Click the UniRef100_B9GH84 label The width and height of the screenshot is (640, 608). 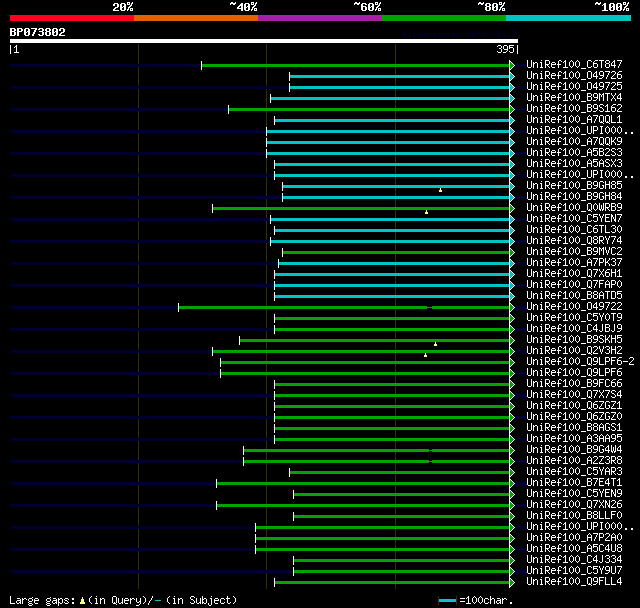point(574,197)
